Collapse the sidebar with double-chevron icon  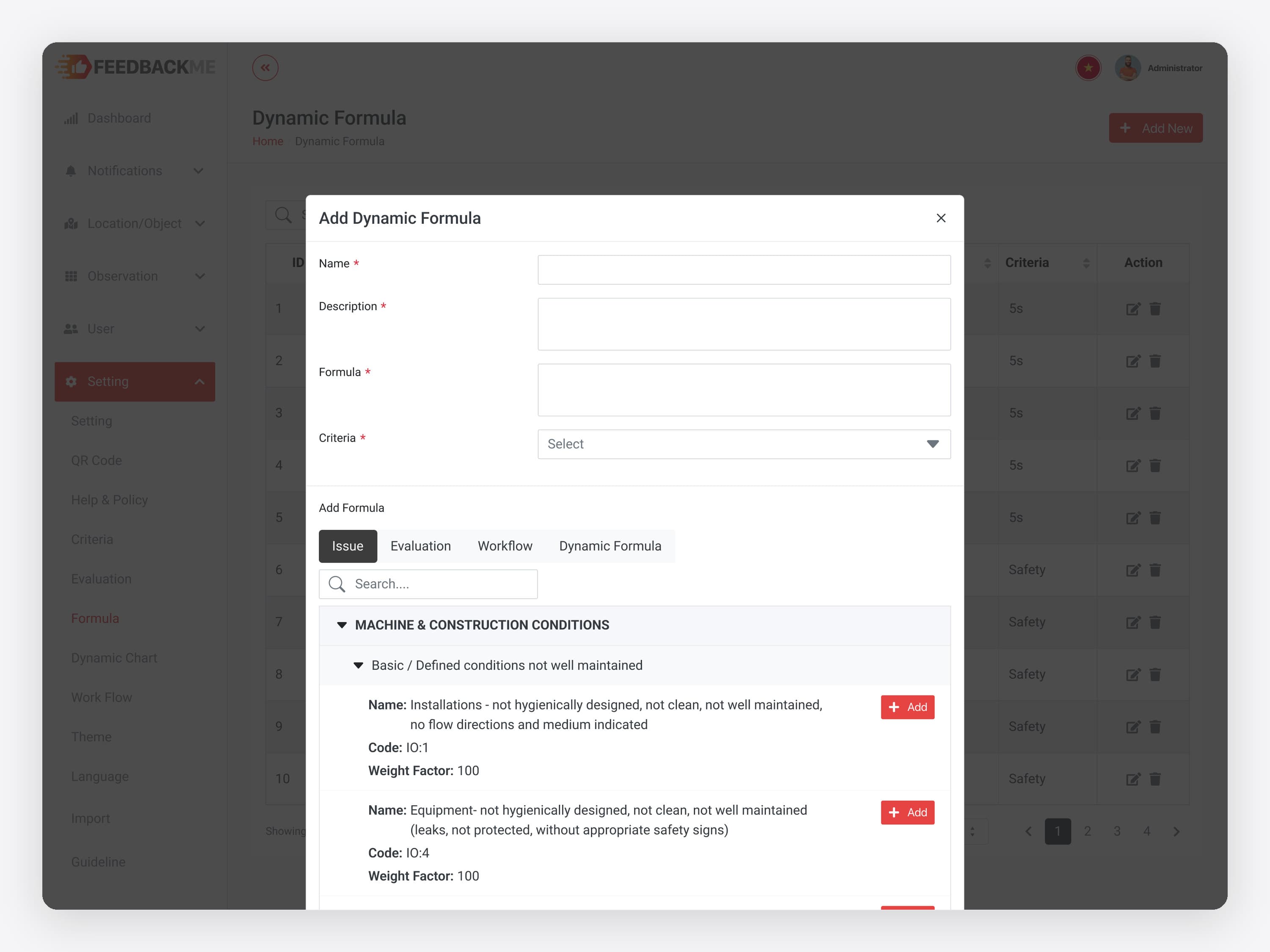[x=265, y=68]
